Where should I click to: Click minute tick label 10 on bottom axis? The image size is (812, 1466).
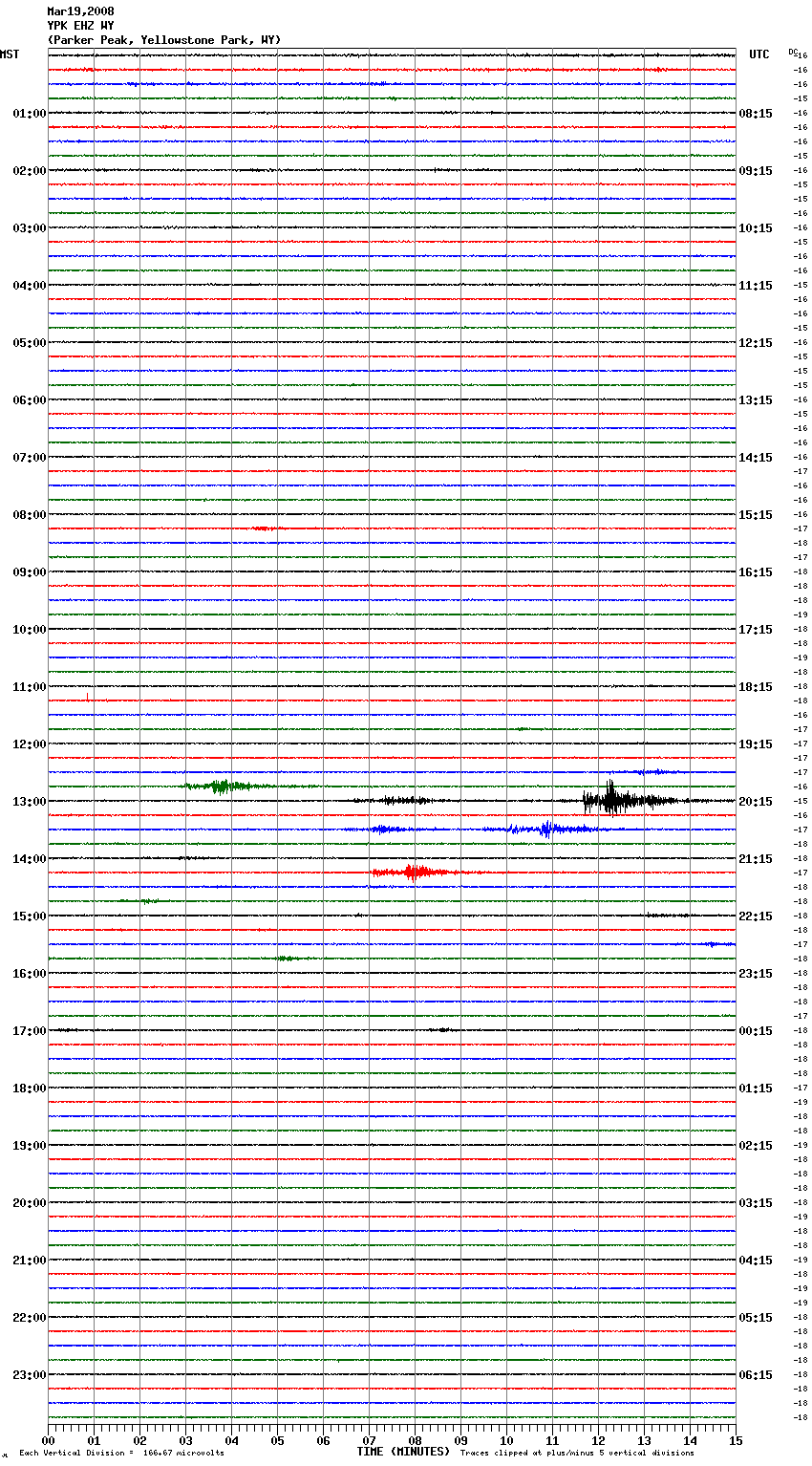coord(506,1440)
